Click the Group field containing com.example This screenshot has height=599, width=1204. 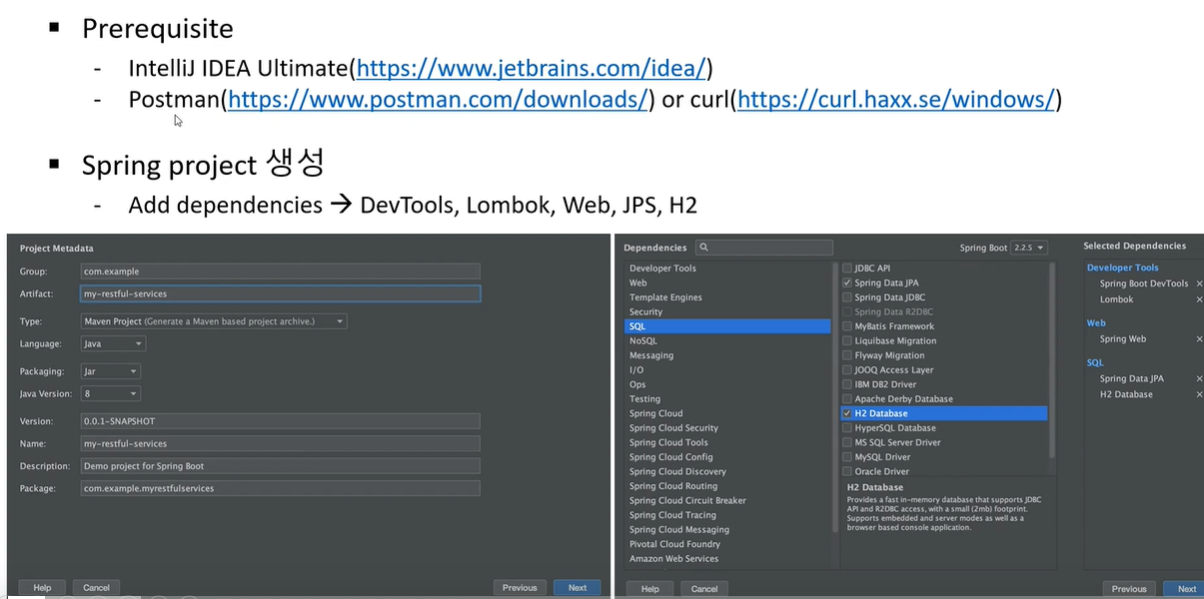coord(280,271)
